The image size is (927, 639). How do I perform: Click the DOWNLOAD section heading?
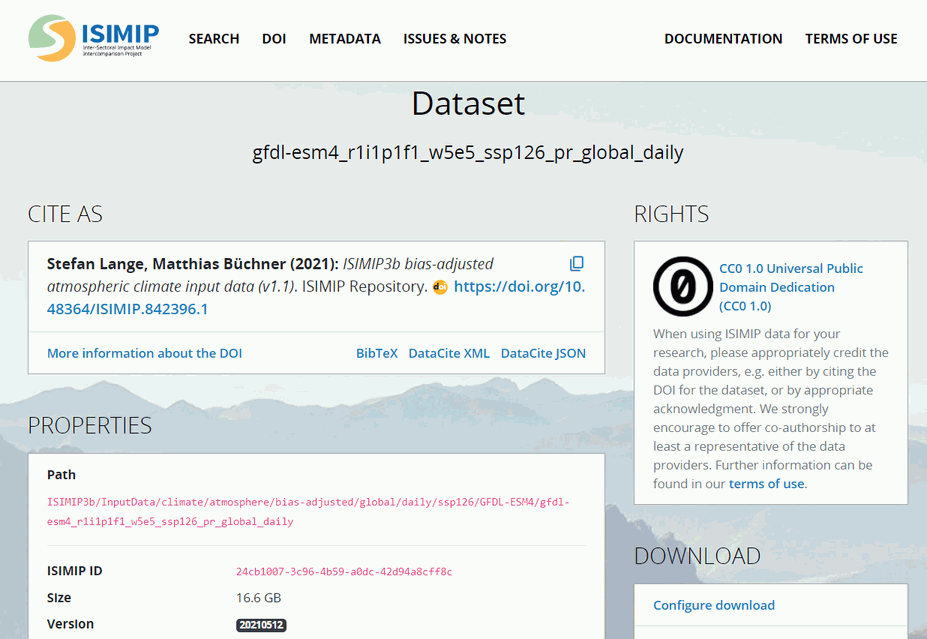tap(697, 556)
